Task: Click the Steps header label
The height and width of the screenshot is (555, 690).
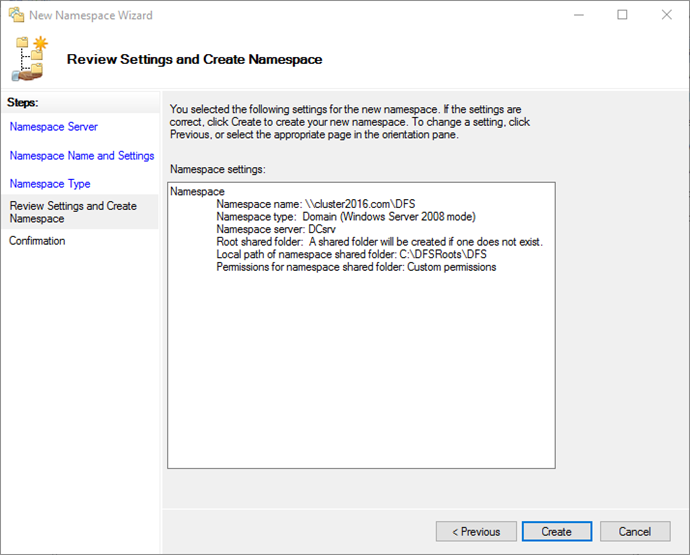Action: [22, 103]
